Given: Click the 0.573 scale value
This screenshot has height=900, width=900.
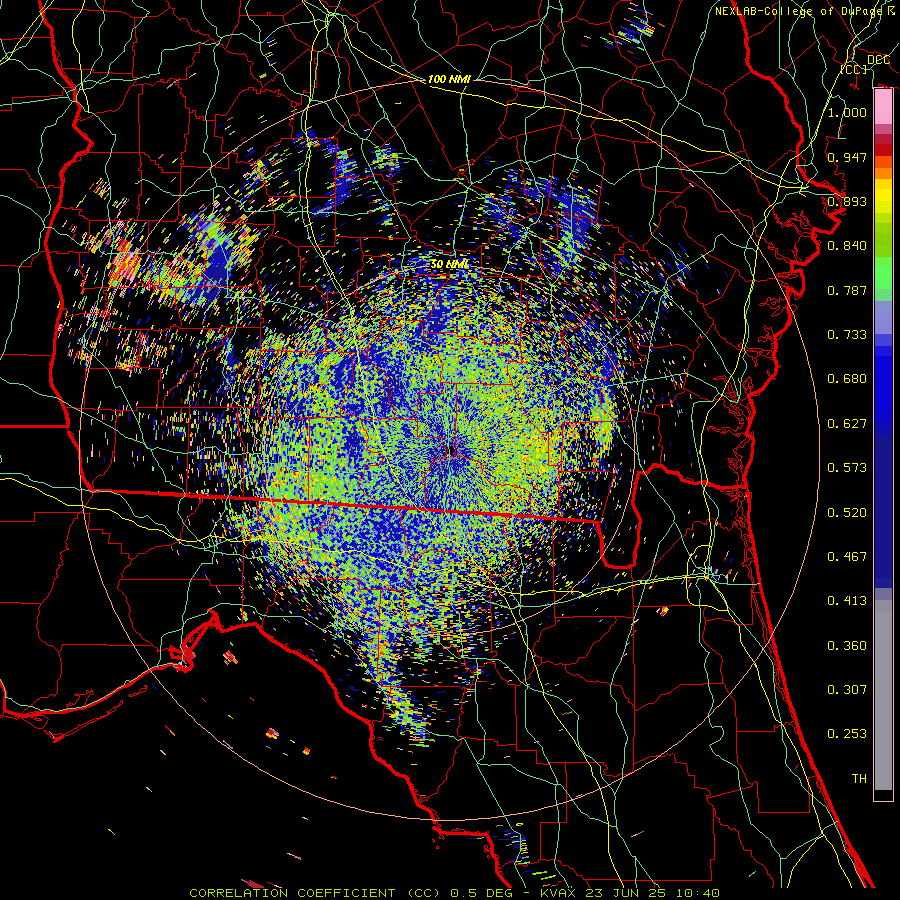Looking at the screenshot, I should (847, 468).
